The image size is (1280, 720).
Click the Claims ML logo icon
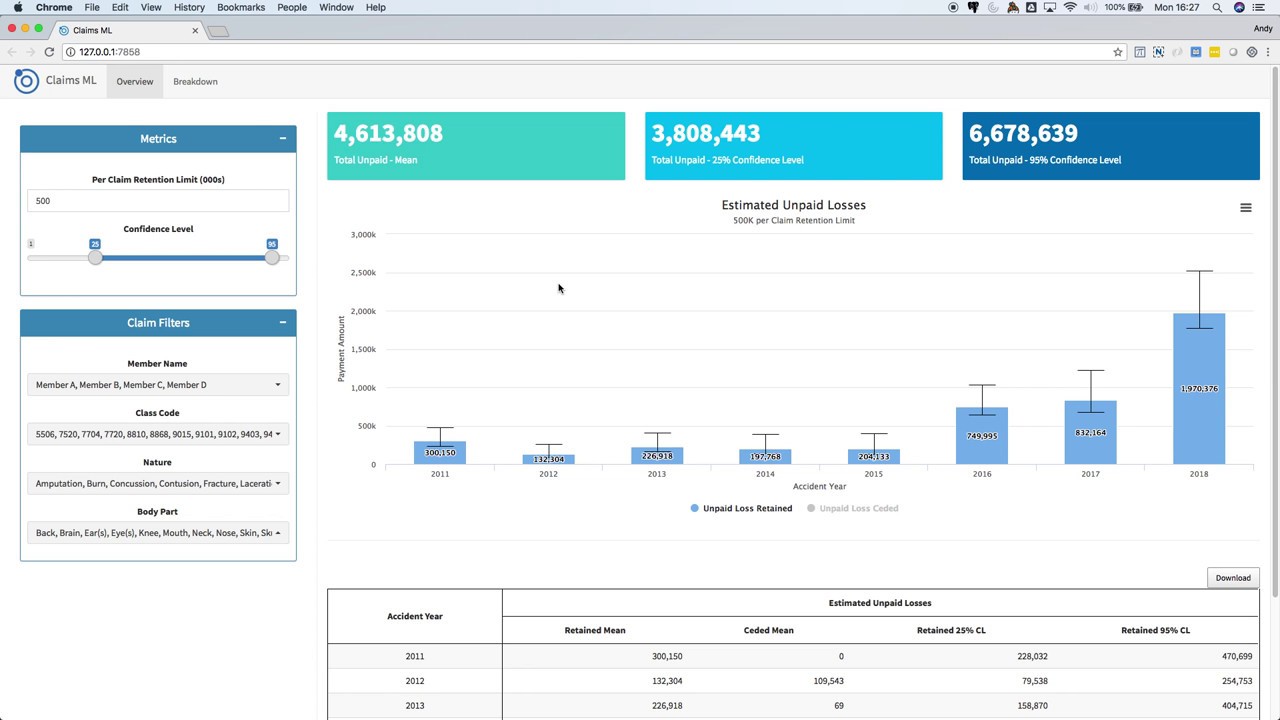point(26,81)
